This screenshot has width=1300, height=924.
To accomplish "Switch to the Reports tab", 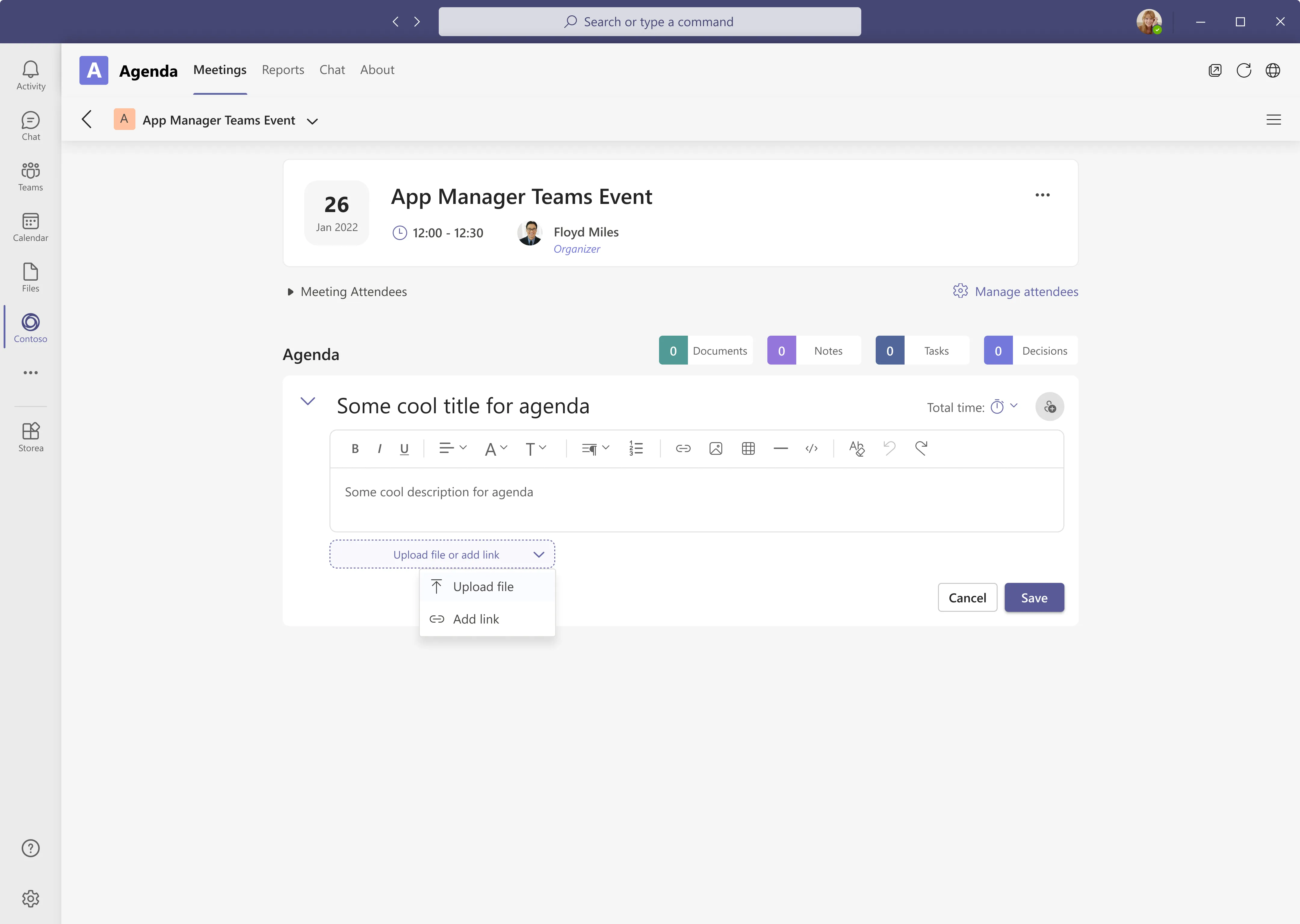I will (283, 70).
